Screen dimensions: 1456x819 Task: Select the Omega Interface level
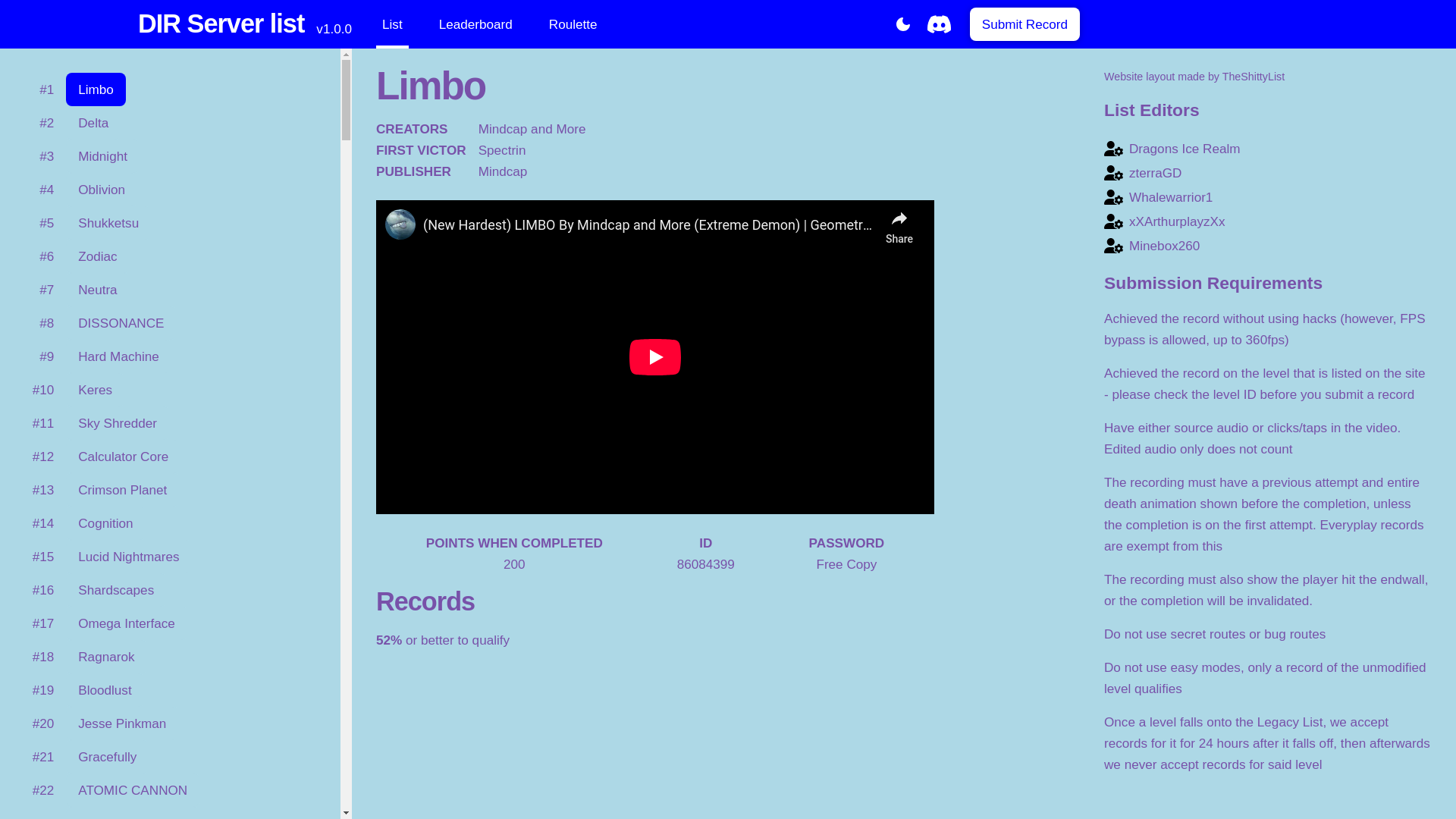[126, 623]
